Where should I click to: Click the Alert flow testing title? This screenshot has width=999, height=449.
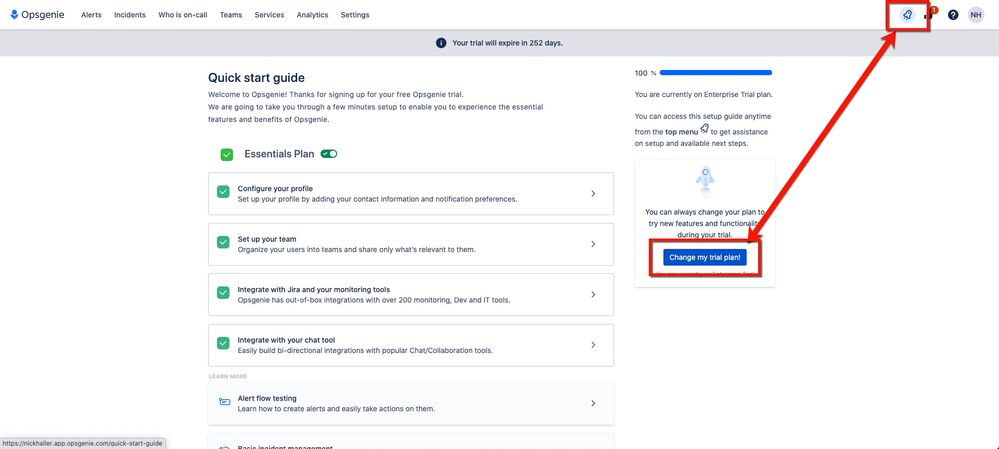pos(267,398)
